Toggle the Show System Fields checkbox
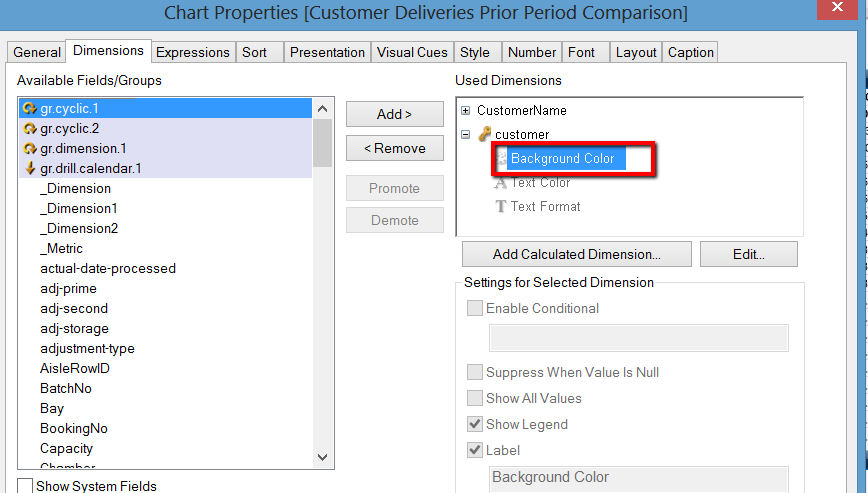The width and height of the screenshot is (868, 493). coord(25,486)
